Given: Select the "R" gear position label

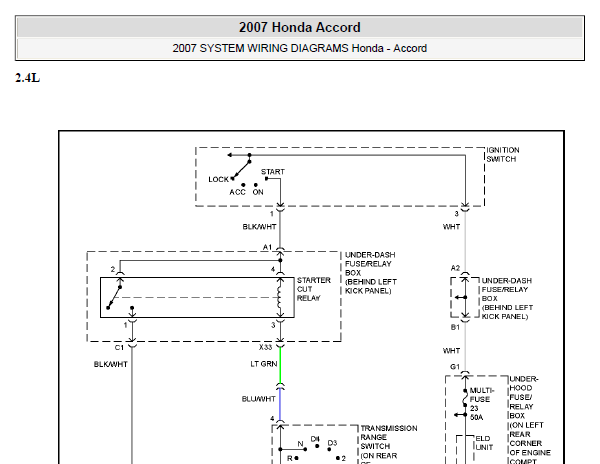Looking at the screenshot, I should point(290,458).
